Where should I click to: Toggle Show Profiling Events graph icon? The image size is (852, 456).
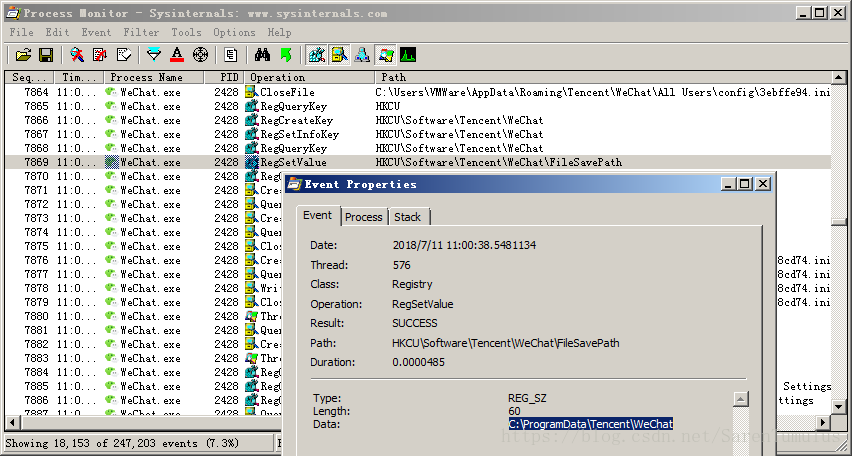[408, 54]
